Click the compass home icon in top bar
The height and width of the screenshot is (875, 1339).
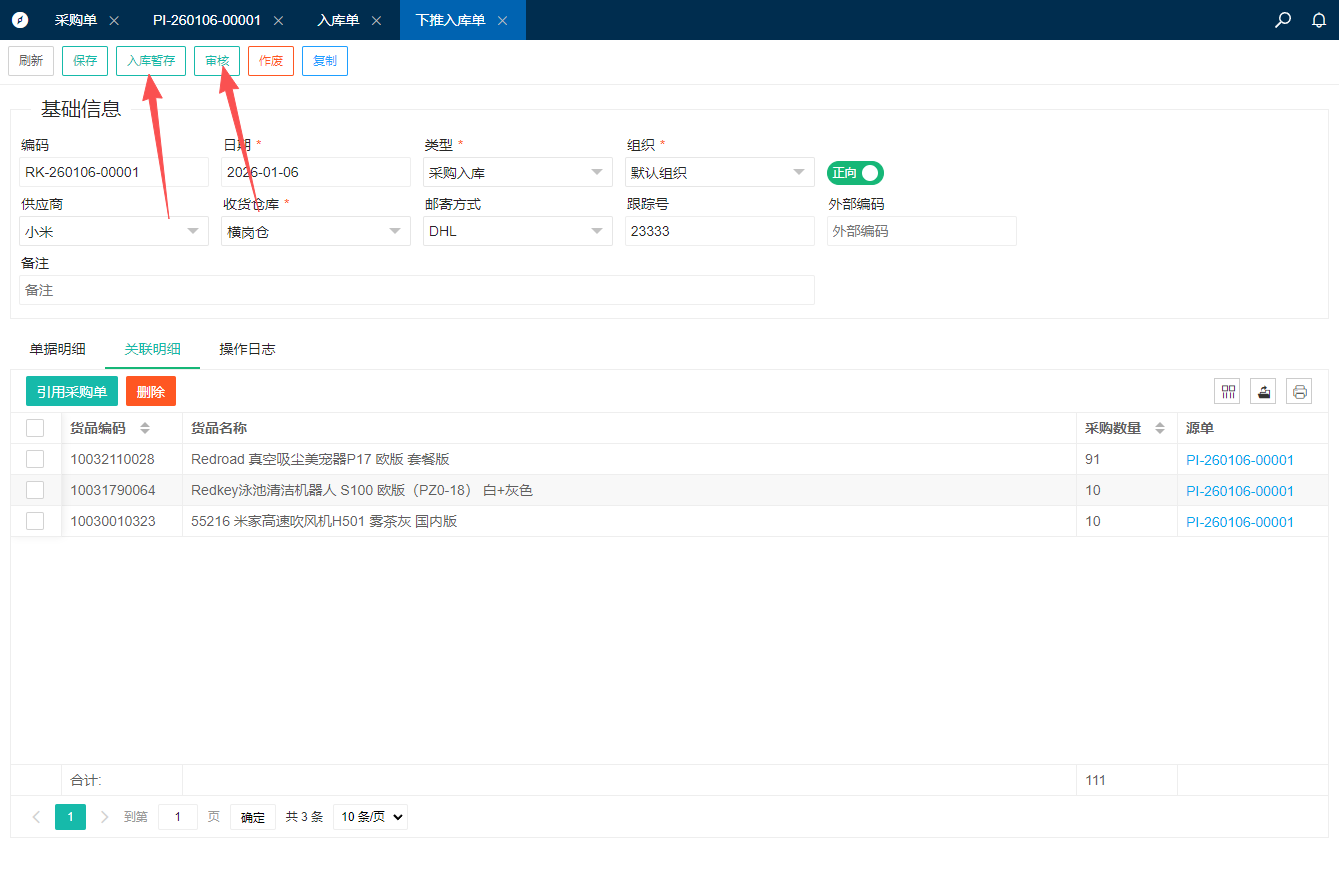(20, 20)
